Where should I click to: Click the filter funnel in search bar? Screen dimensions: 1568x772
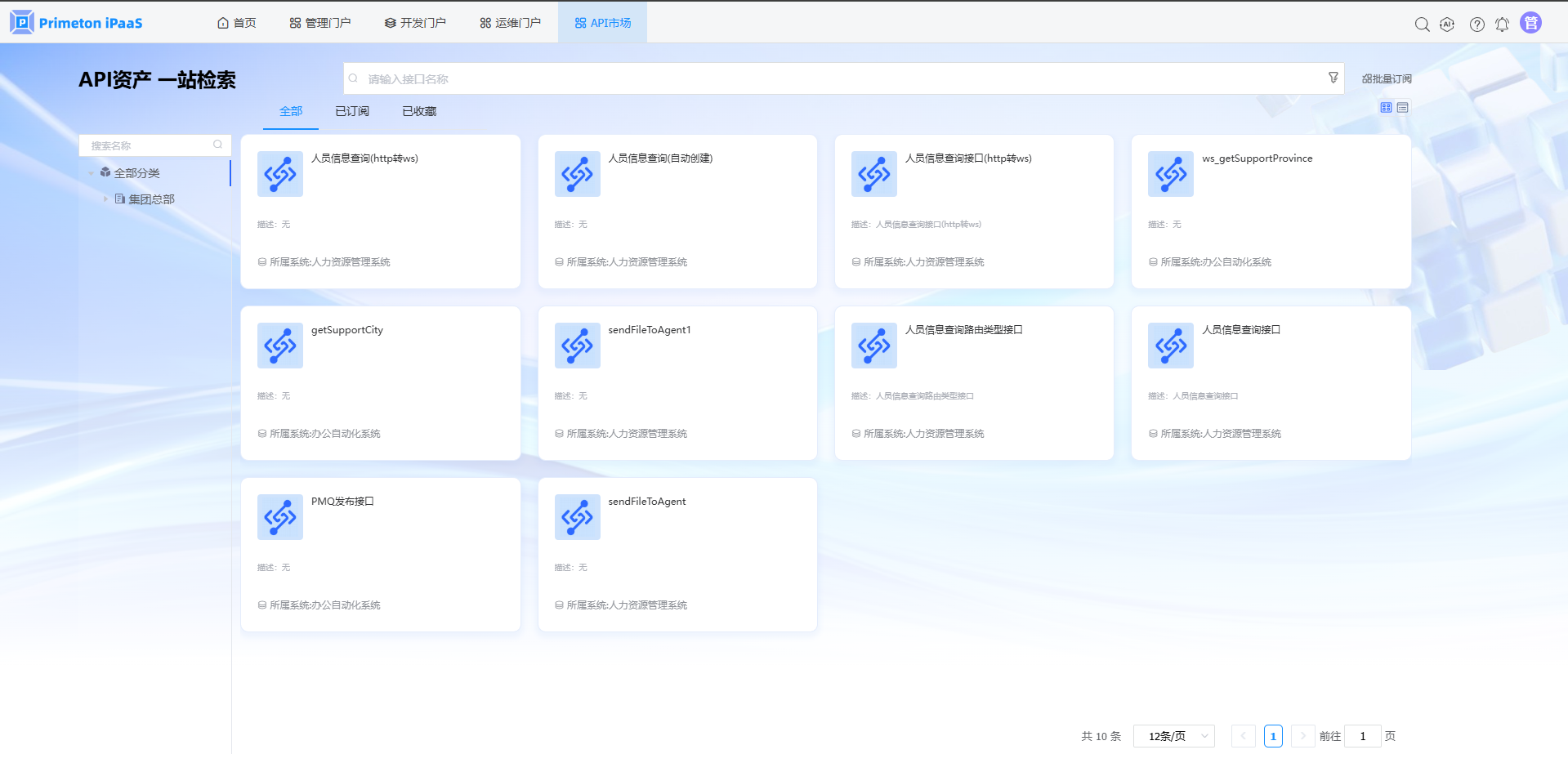(x=1333, y=78)
